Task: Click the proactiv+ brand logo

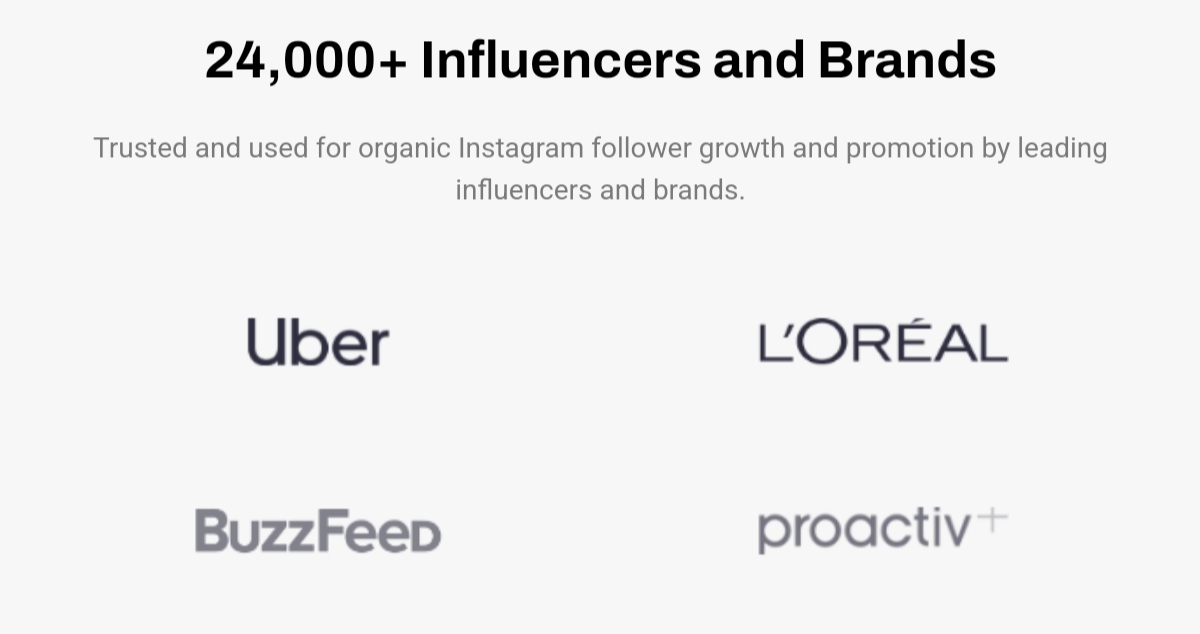Action: (883, 530)
